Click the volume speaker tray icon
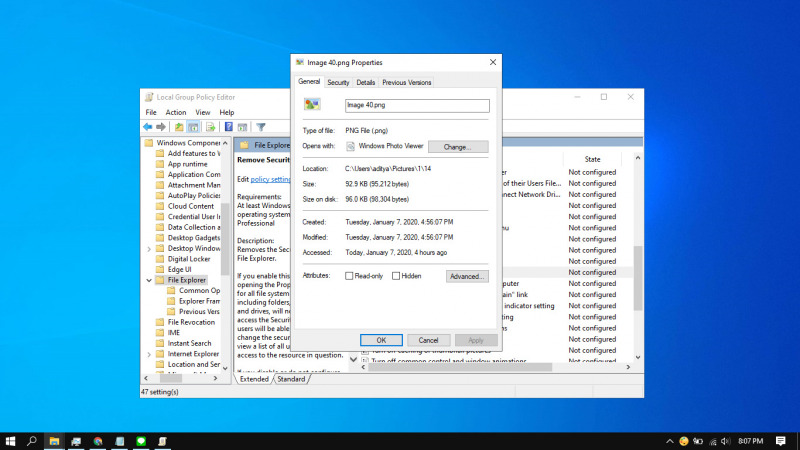 click(x=726, y=441)
